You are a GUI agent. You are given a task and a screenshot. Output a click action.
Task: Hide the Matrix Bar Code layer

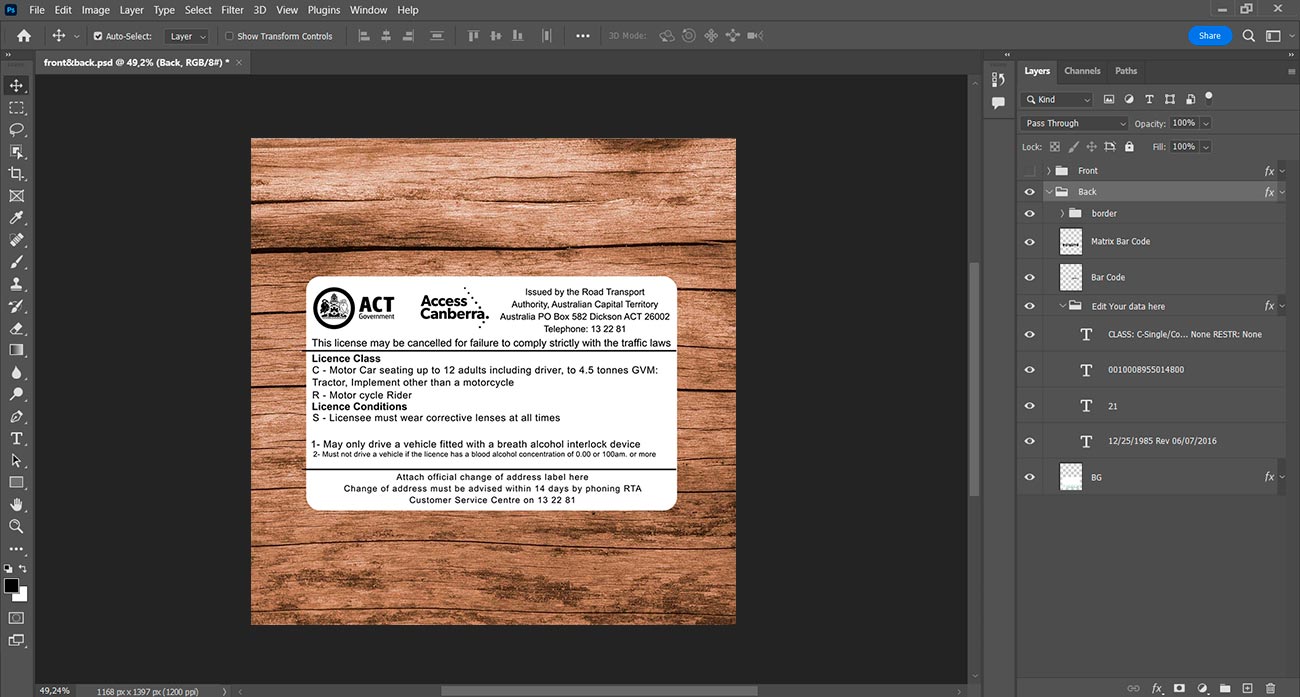(1029, 241)
